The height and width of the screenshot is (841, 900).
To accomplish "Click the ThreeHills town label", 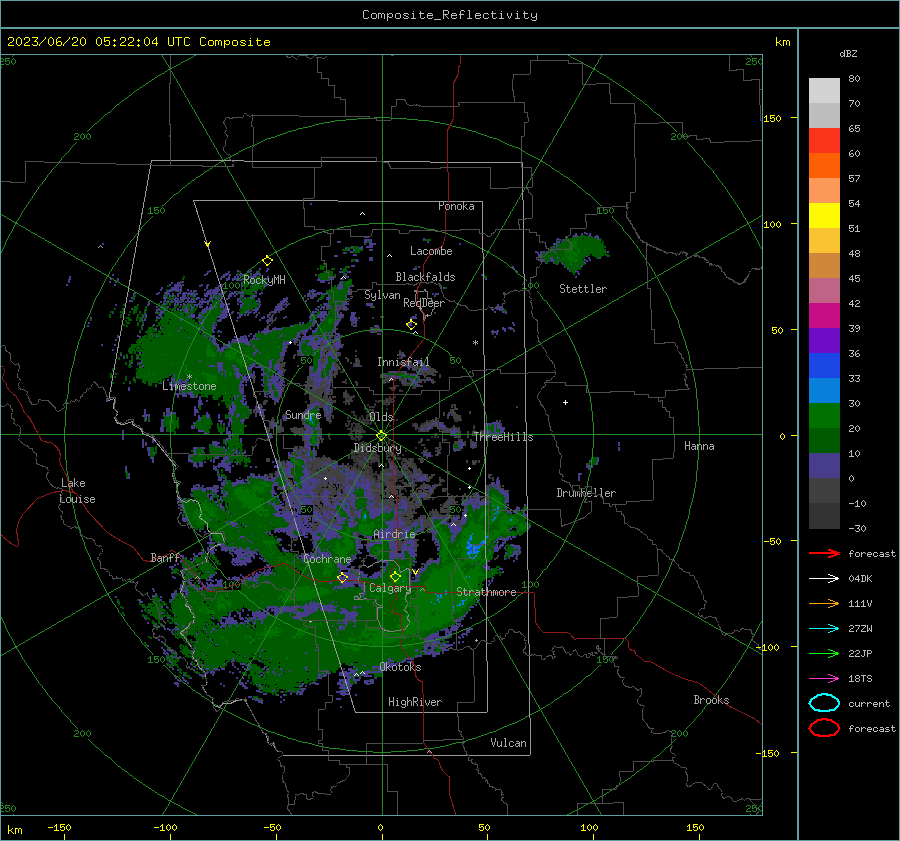I will (503, 437).
